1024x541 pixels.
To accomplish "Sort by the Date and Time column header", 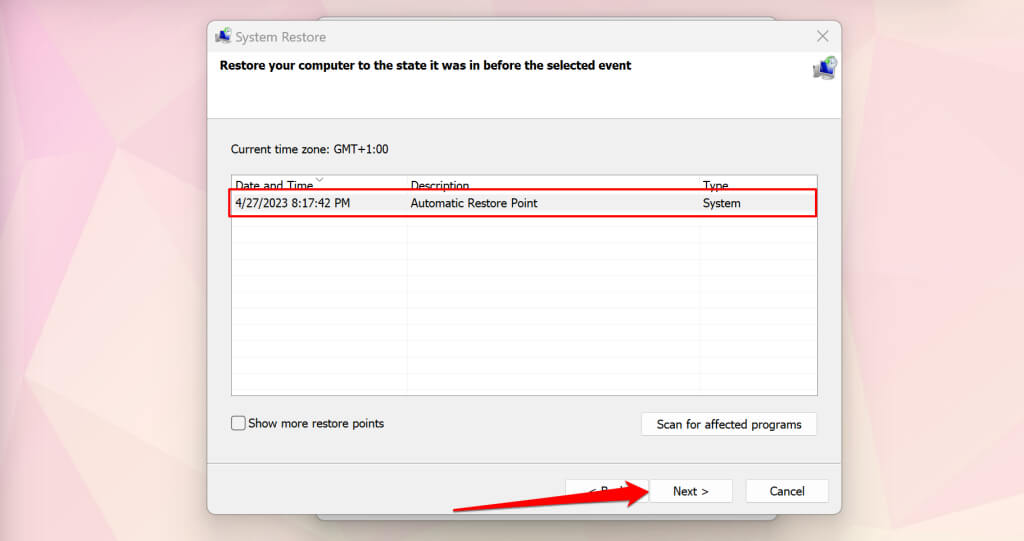I will [x=319, y=184].
